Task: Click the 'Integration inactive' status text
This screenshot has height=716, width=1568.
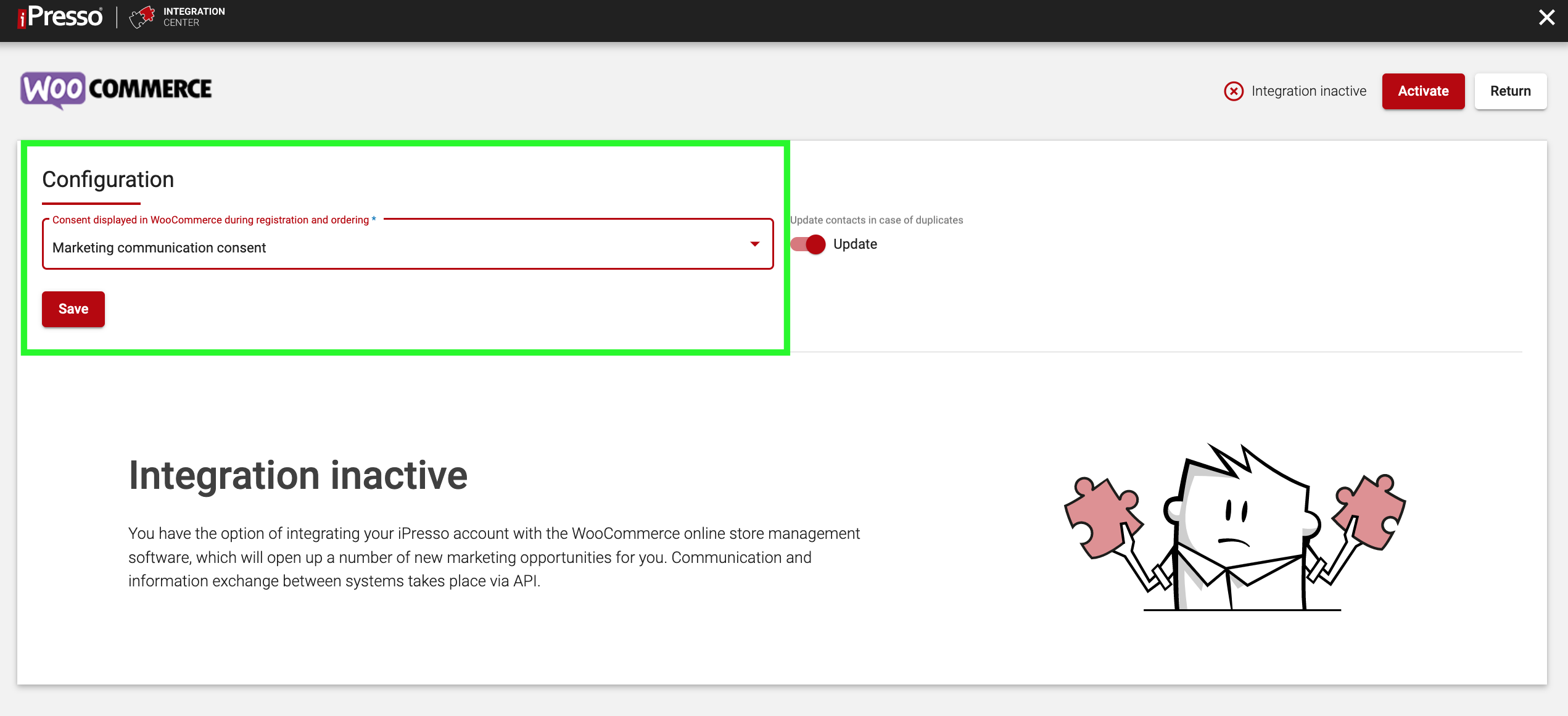Action: (x=1309, y=91)
